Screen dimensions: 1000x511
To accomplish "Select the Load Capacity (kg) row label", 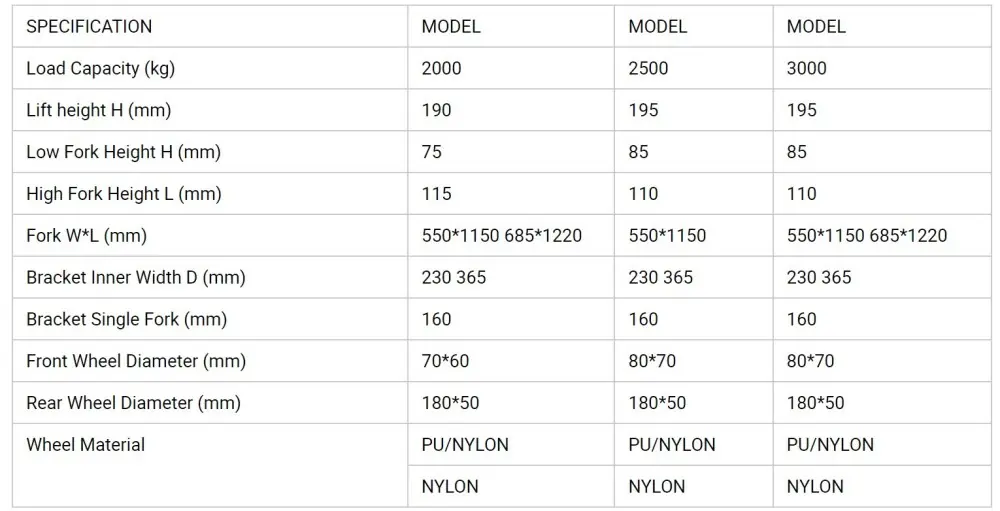I will click(101, 69).
